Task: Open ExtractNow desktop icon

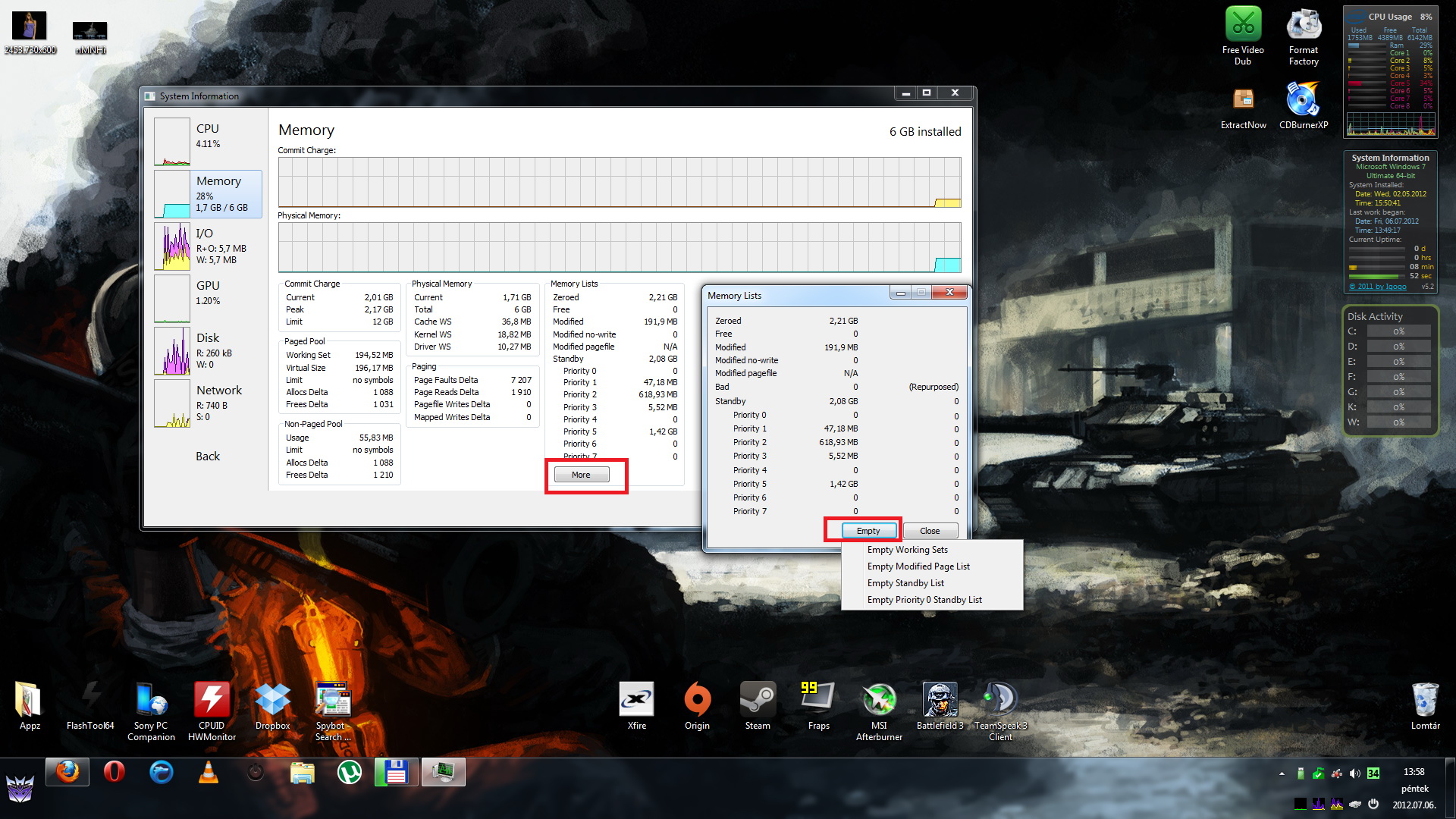Action: coord(1243,108)
